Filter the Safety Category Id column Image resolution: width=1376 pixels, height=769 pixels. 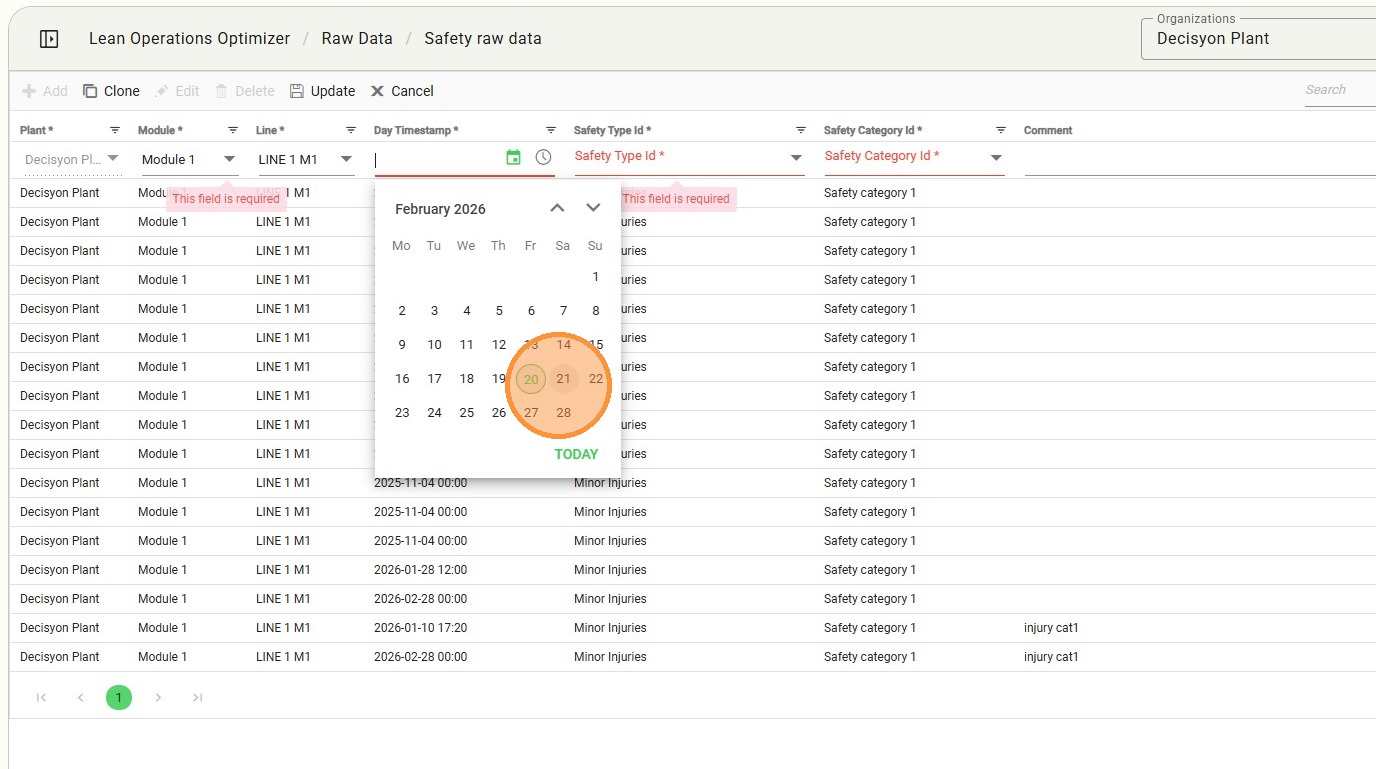coord(1001,130)
